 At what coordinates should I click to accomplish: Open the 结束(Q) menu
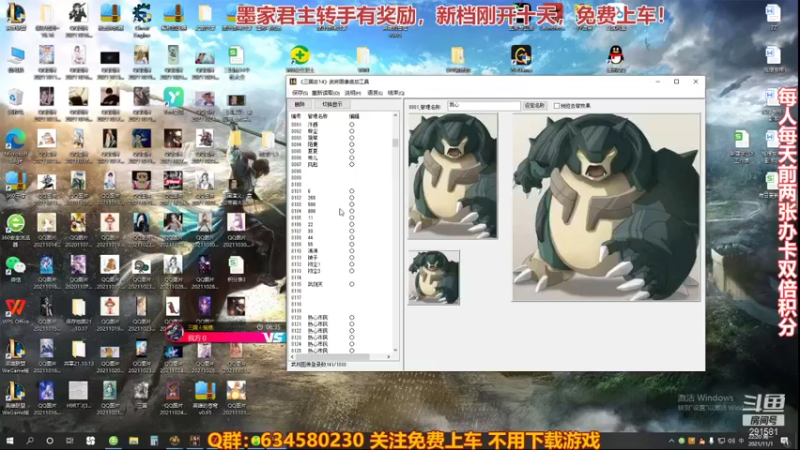click(x=396, y=93)
